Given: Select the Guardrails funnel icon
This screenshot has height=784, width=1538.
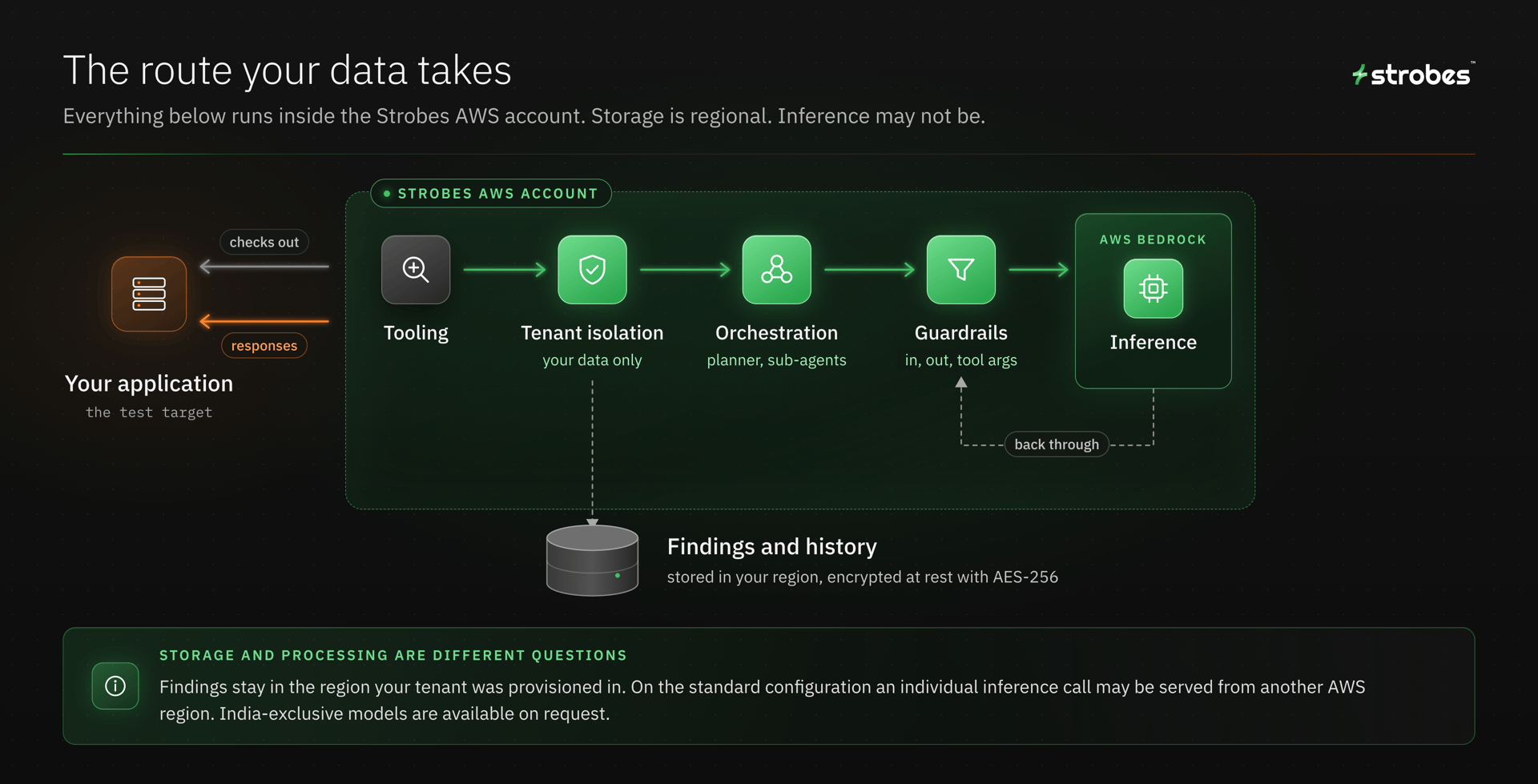Looking at the screenshot, I should click(x=960, y=270).
